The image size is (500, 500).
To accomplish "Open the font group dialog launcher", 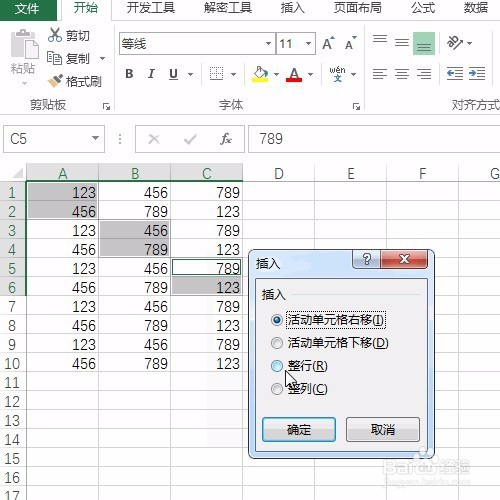I will 356,107.
